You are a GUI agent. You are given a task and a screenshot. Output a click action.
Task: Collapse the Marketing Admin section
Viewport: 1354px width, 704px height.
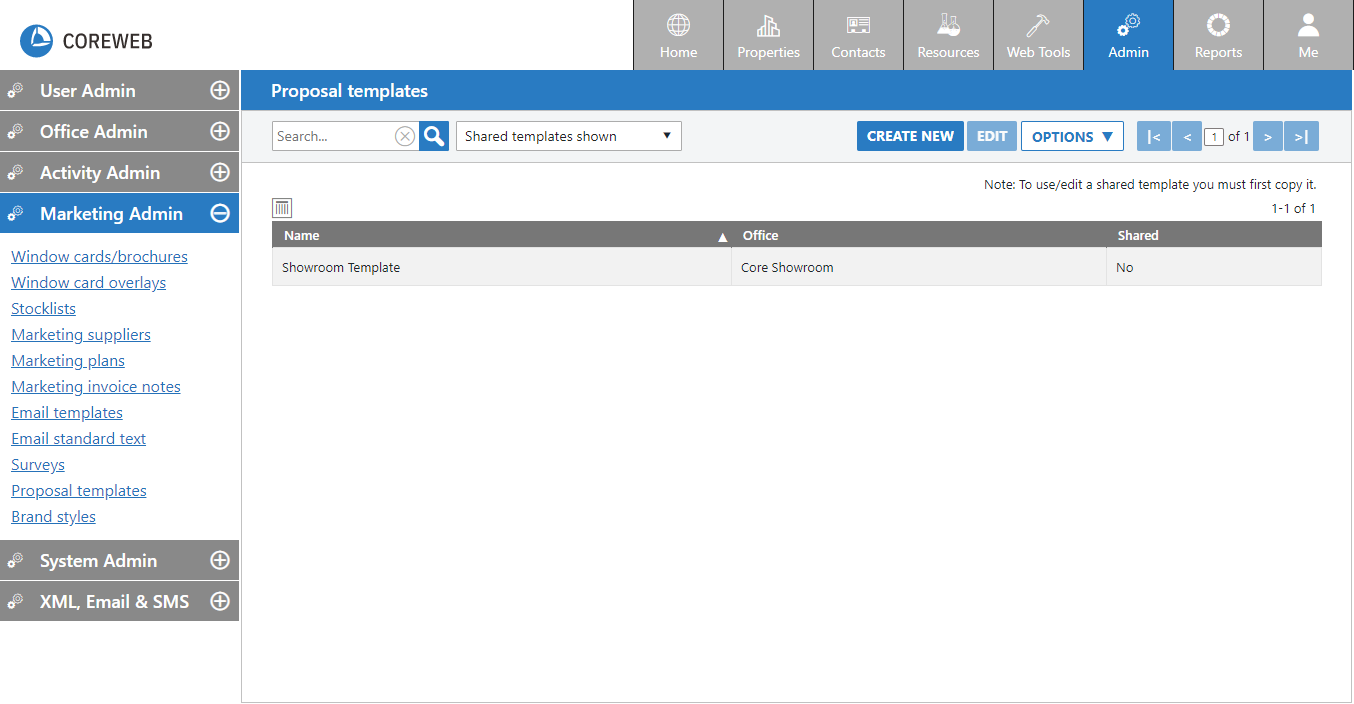pos(219,214)
